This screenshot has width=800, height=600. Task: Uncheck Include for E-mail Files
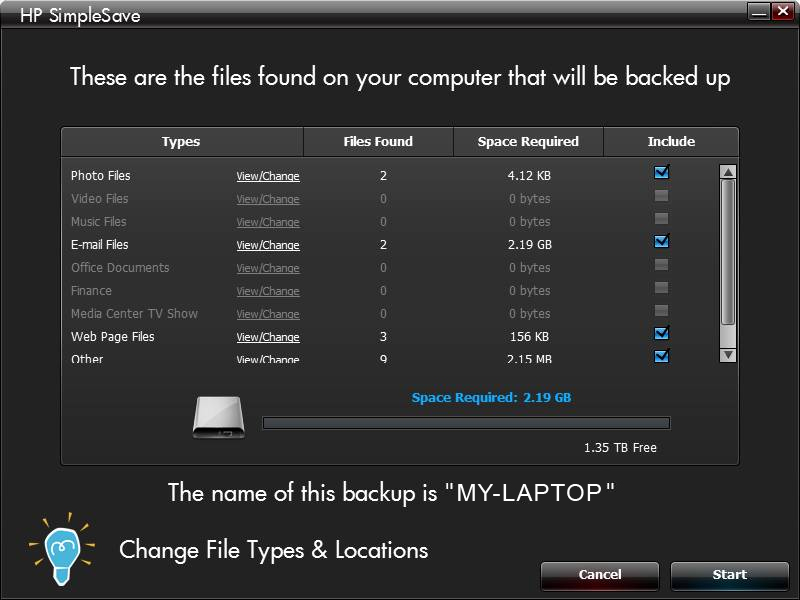[661, 241]
